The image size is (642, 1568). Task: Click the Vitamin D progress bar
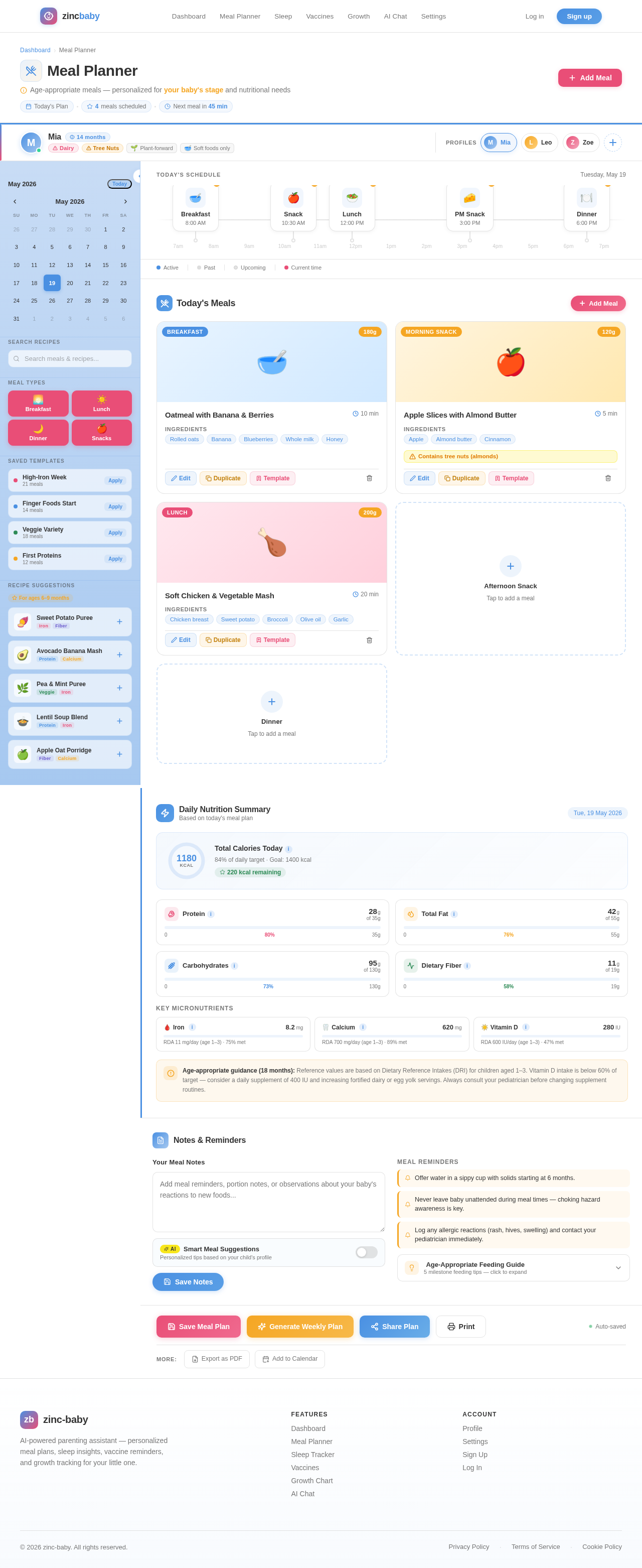[550, 1035]
